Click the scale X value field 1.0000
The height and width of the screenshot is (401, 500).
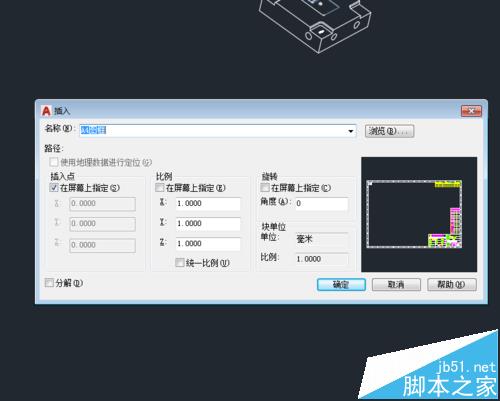point(208,204)
